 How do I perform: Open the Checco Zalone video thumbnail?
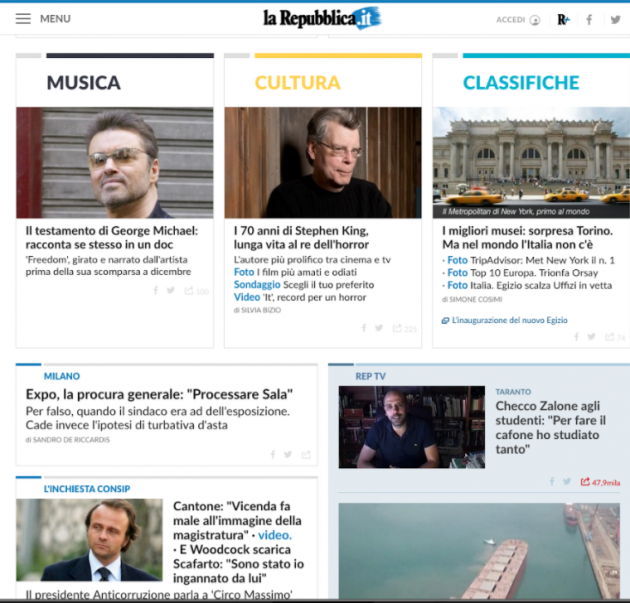[x=411, y=427]
